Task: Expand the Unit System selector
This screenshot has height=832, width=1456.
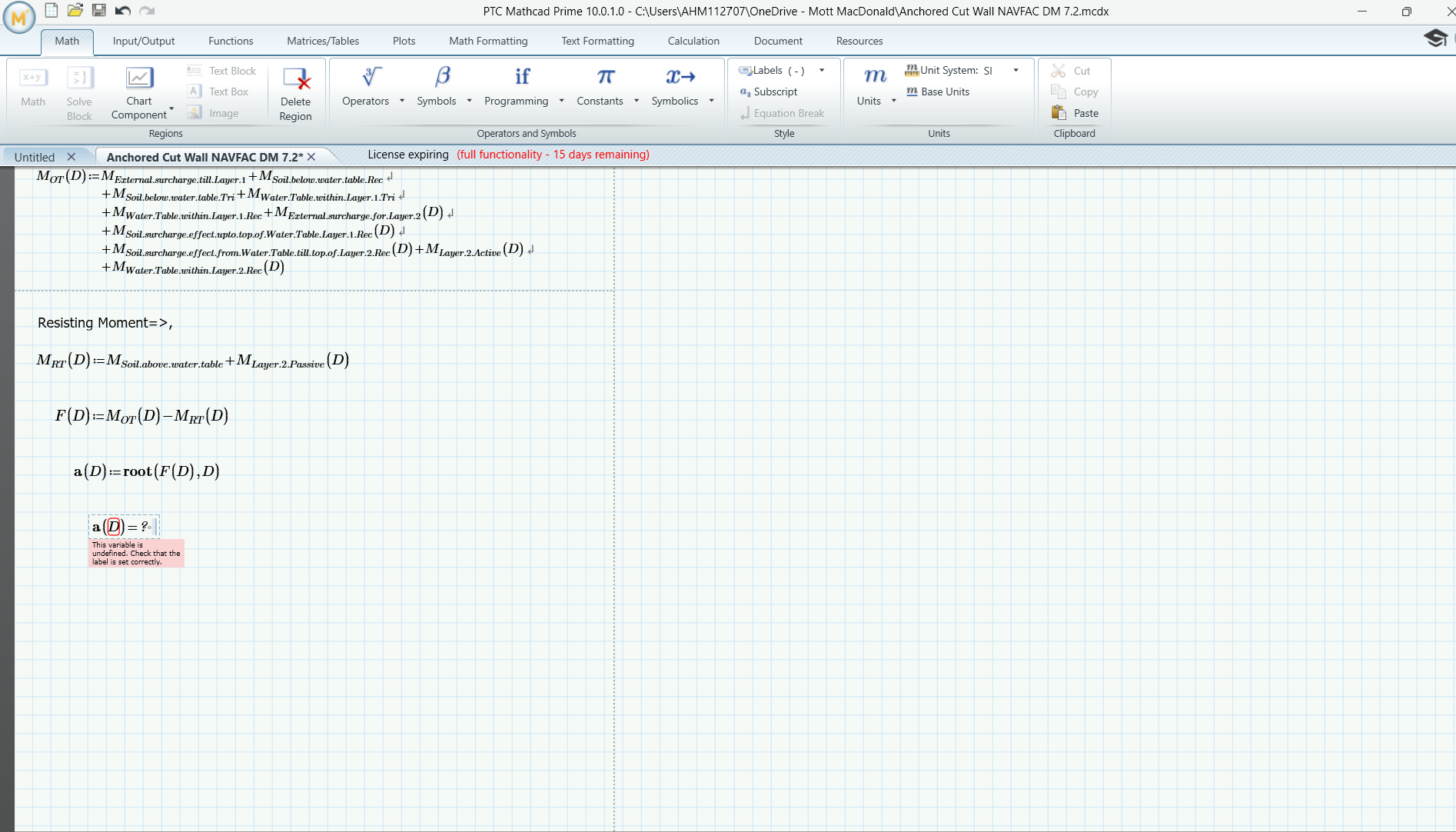Action: tap(1015, 70)
